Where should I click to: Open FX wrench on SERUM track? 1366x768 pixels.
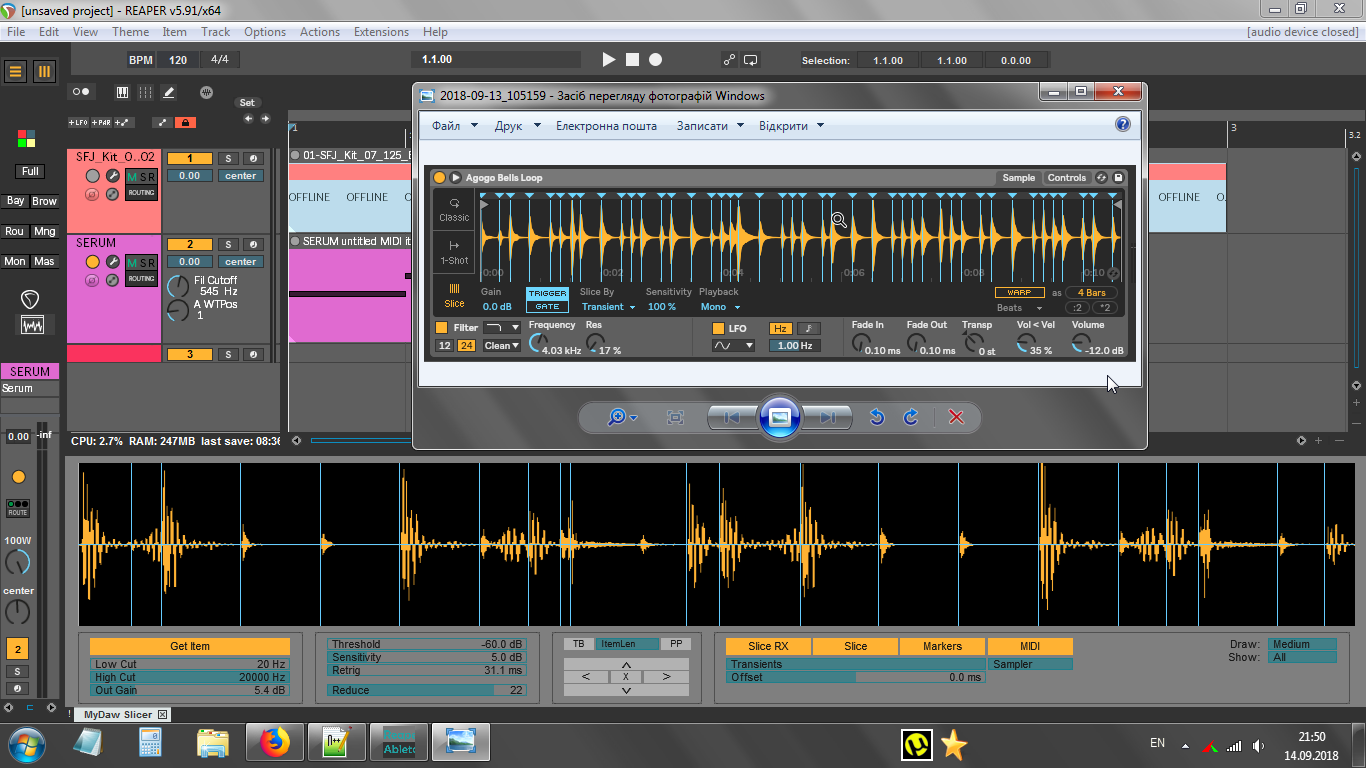pos(113,262)
